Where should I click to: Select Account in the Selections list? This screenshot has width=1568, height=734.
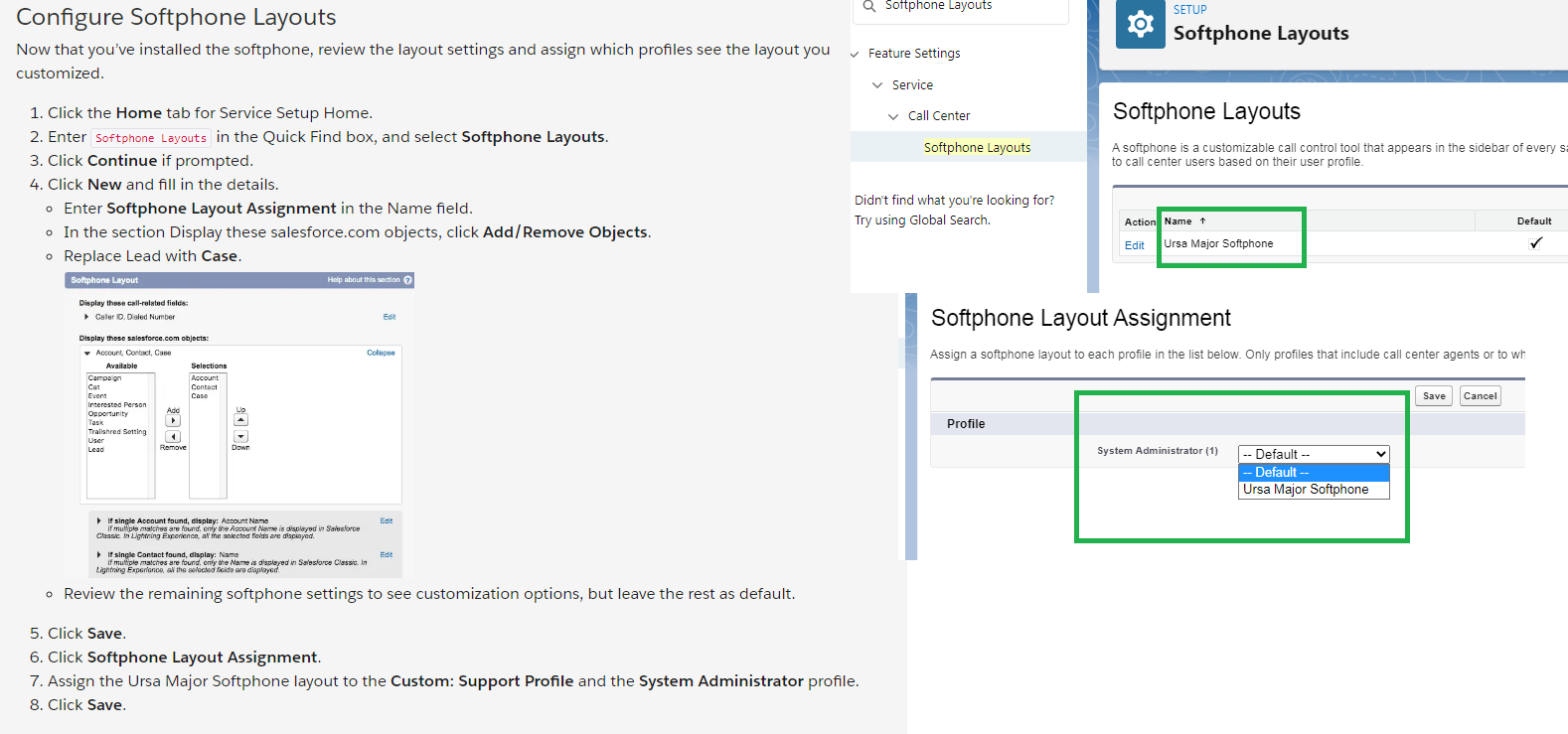[205, 377]
